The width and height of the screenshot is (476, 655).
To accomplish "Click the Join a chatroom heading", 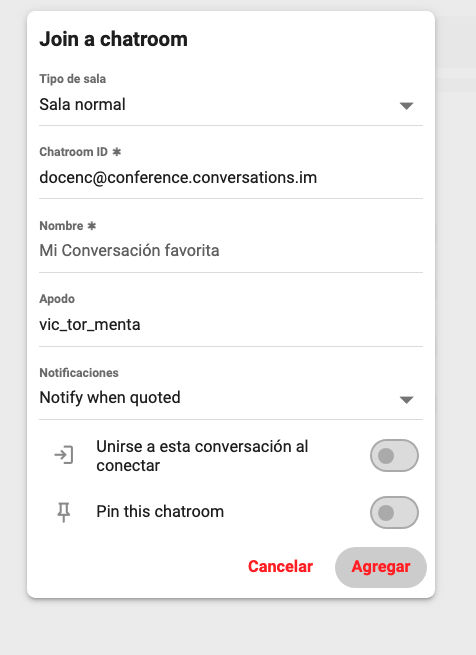I will [113, 39].
